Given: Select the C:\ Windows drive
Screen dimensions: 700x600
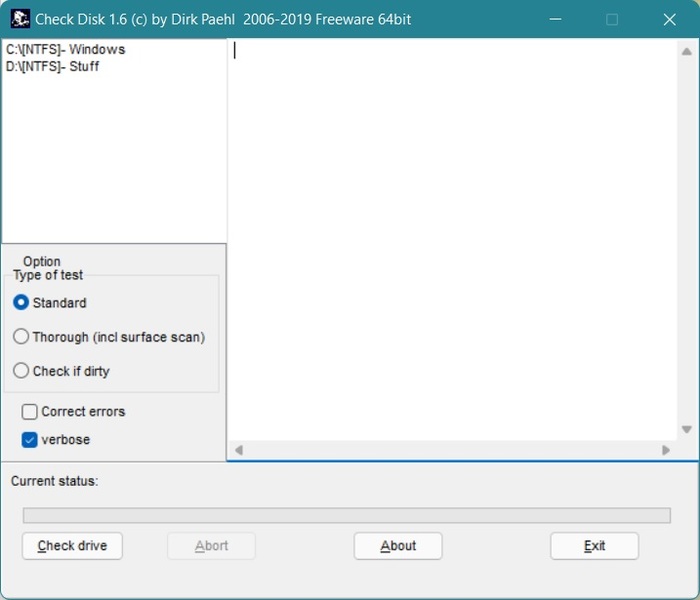Looking at the screenshot, I should coord(65,49).
